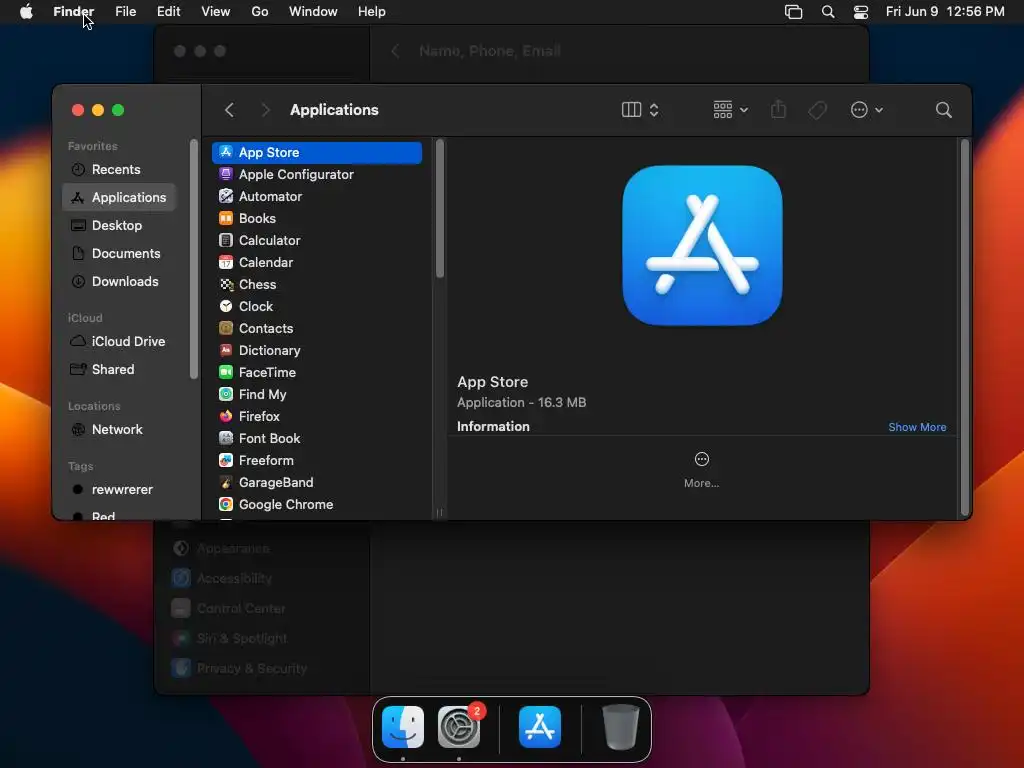Select the Firefox app
Screen dimensions: 1024x768
(317, 416)
